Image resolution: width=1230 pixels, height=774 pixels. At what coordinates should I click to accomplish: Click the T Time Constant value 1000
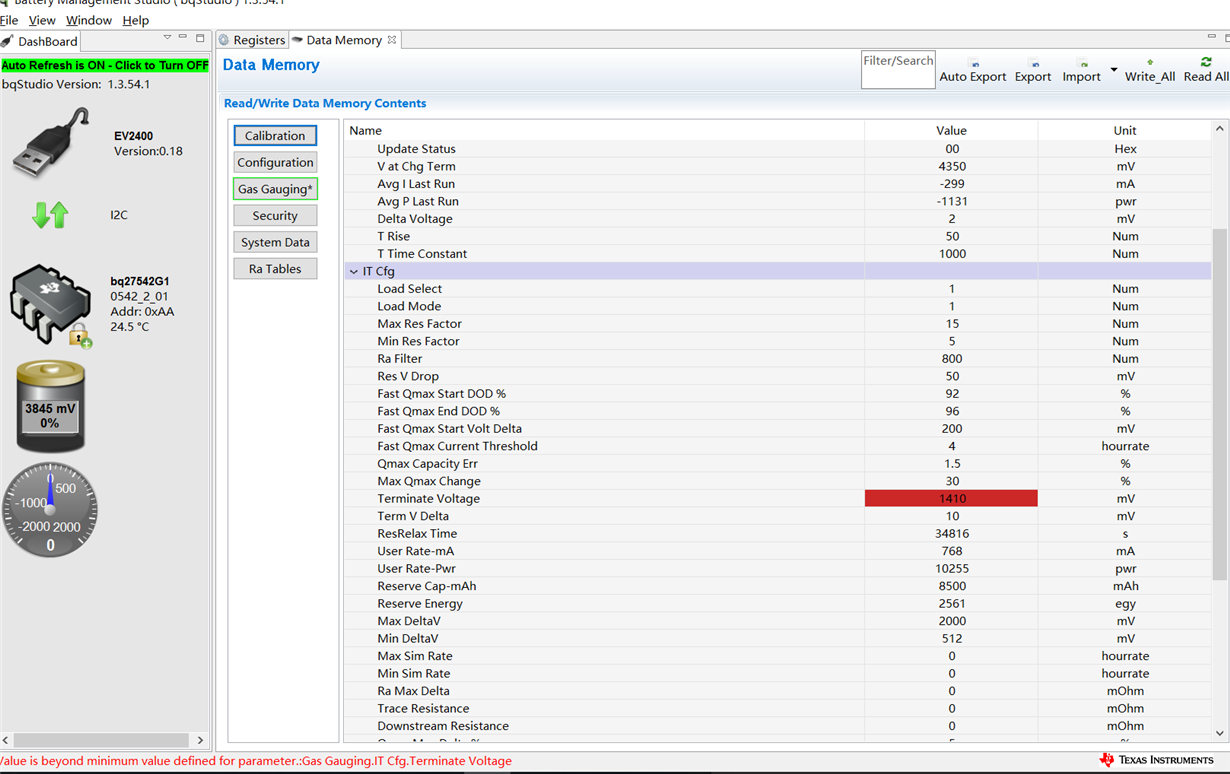click(951, 253)
